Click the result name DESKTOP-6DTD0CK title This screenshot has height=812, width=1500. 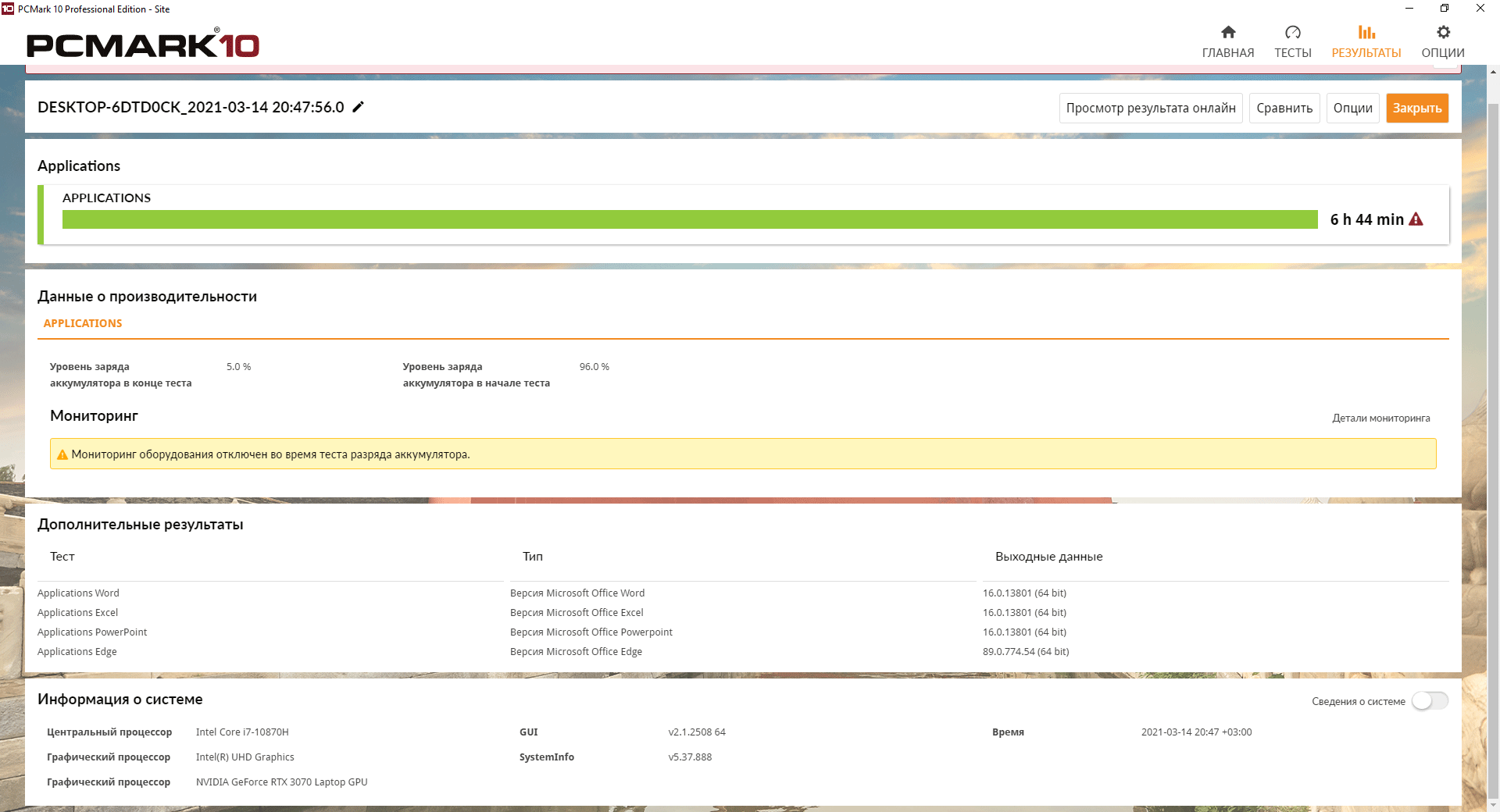coord(191,107)
